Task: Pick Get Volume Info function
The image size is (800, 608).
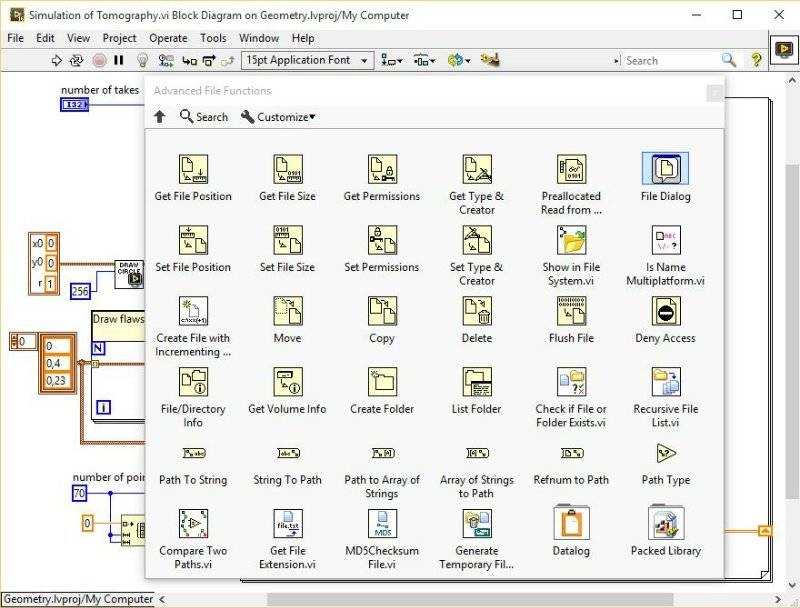Action: click(x=288, y=382)
